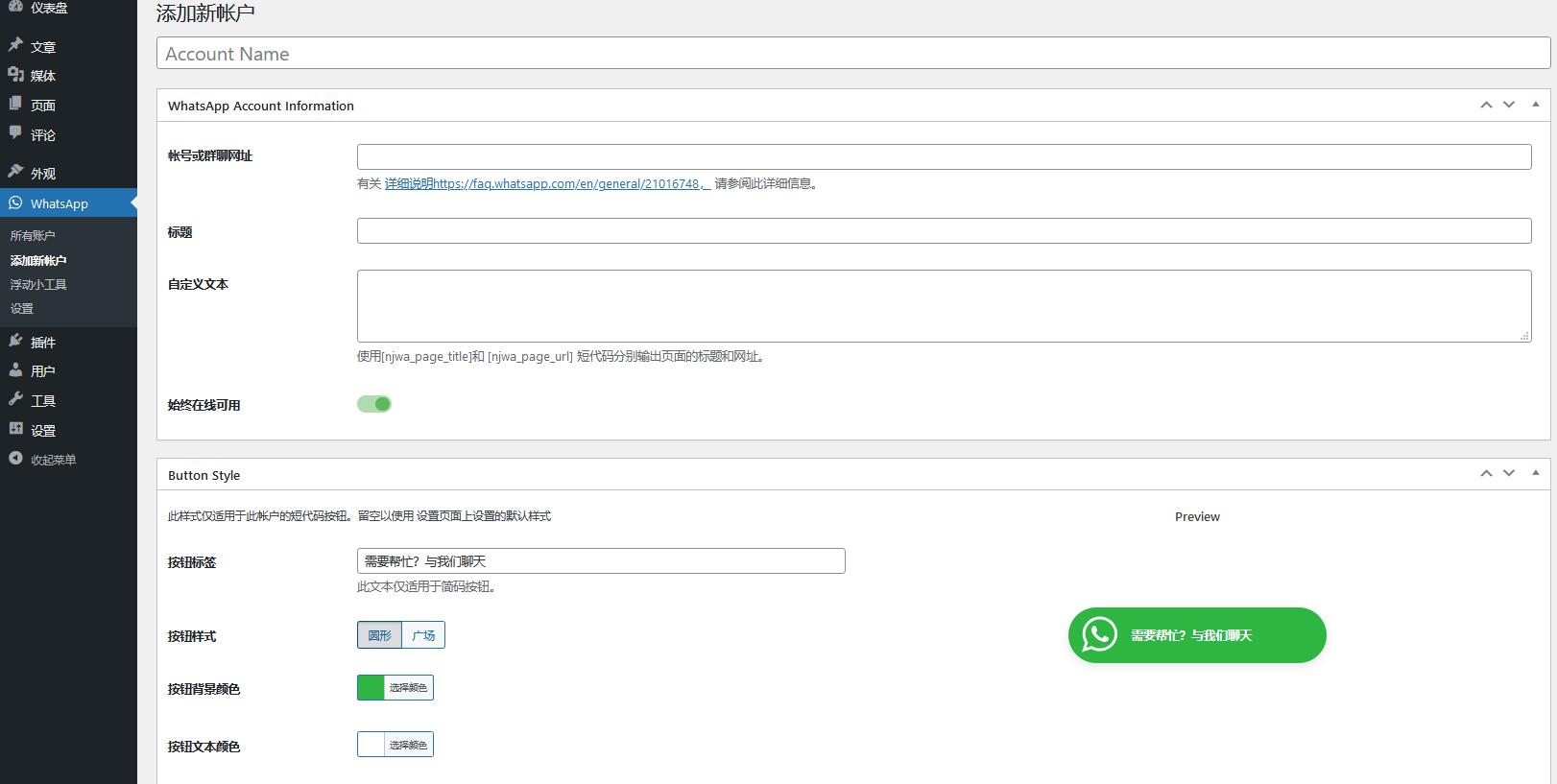The height and width of the screenshot is (784, 1557).
Task: Open the 媒体 (Media) sidebar icon
Action: [x=15, y=74]
